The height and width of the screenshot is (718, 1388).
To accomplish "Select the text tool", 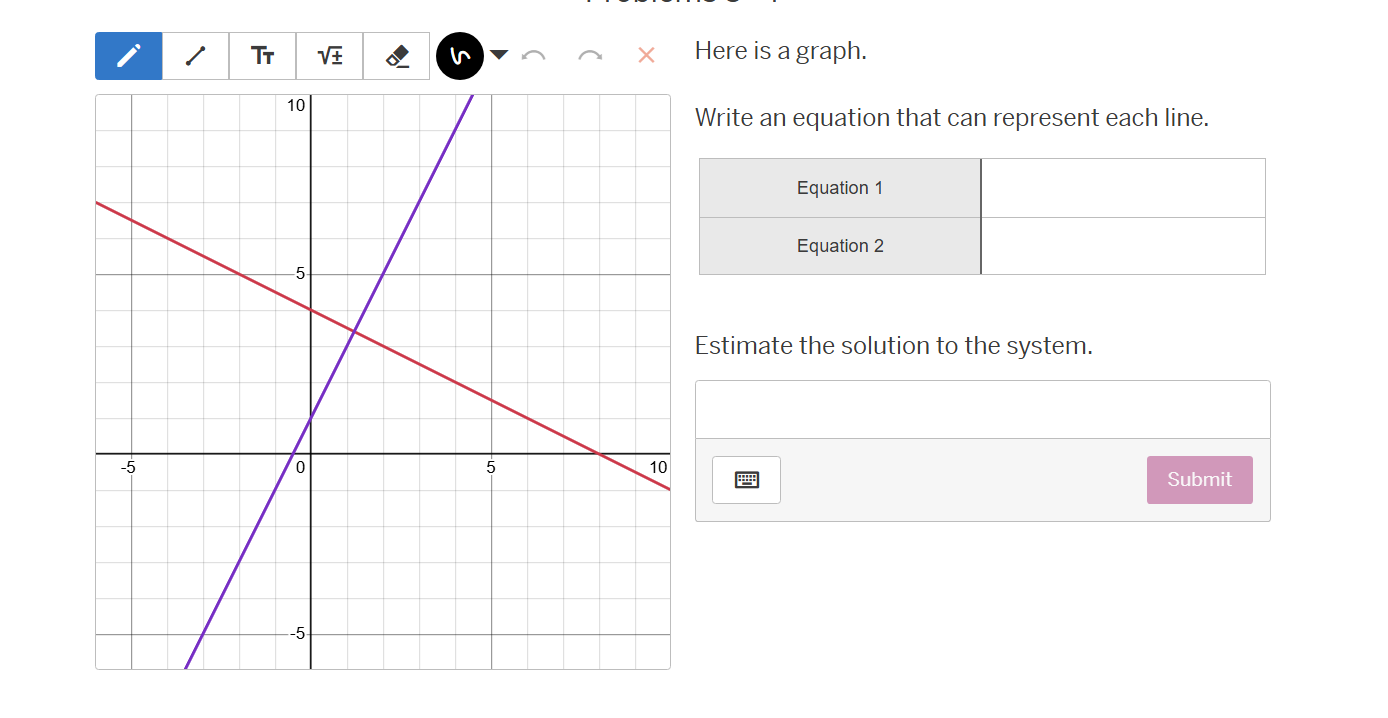I will pos(262,55).
